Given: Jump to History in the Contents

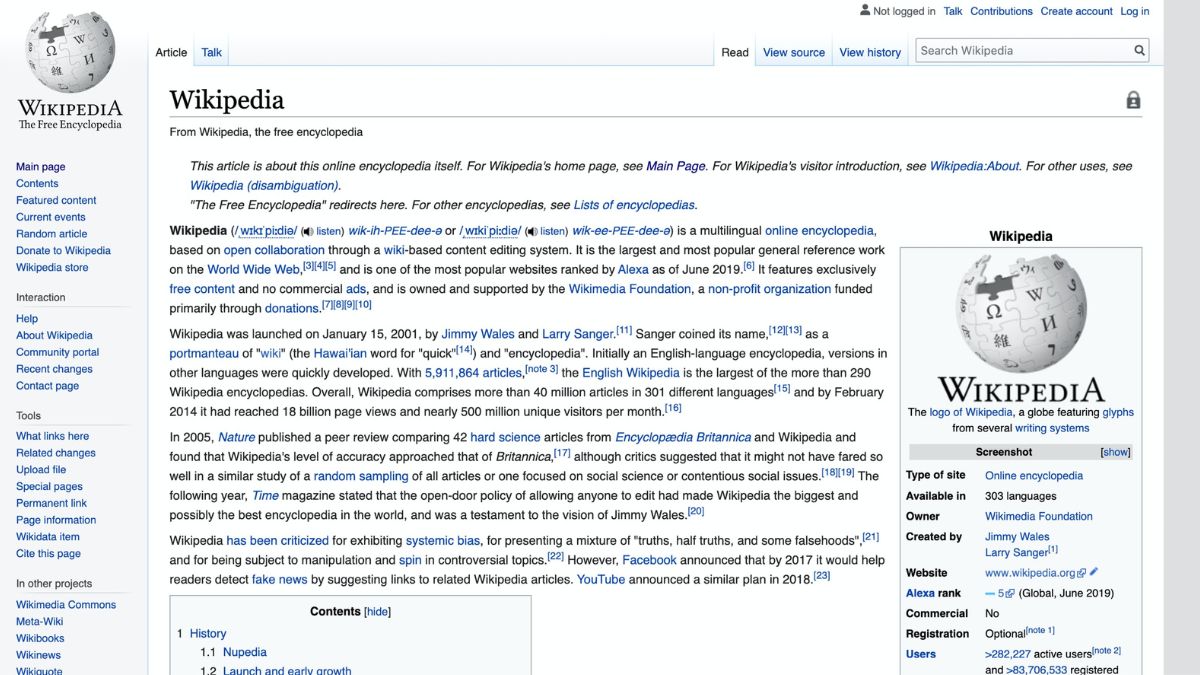Looking at the screenshot, I should (x=208, y=634).
